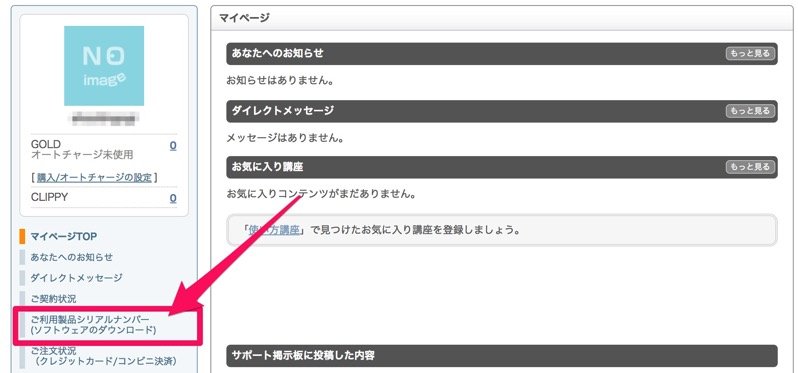Select the メッセージはありません。 text
Screen dimensions: 798x373
[285, 137]
